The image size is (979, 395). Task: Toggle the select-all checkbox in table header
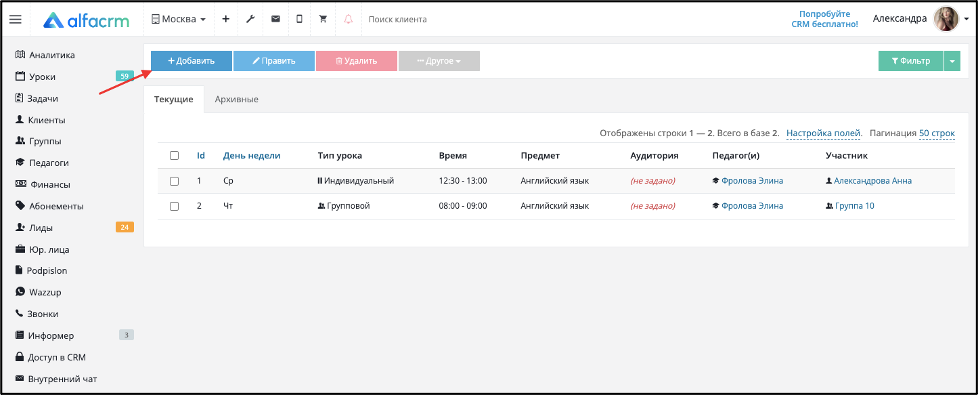click(x=175, y=155)
